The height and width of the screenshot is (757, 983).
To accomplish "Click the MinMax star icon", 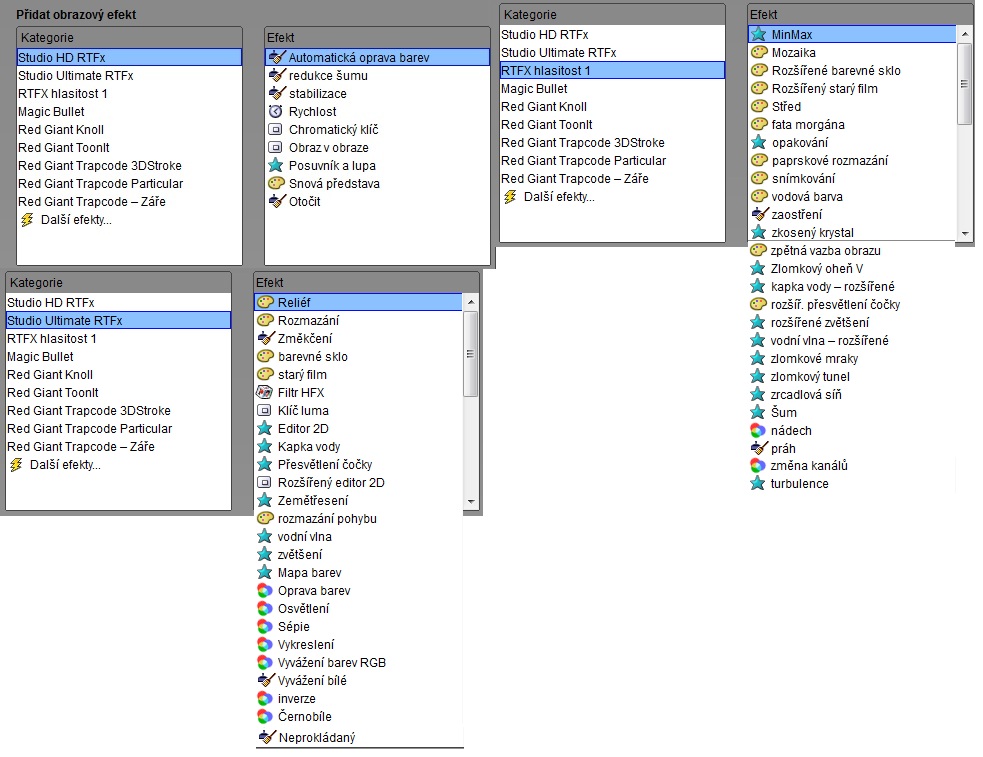I will pyautogui.click(x=759, y=34).
